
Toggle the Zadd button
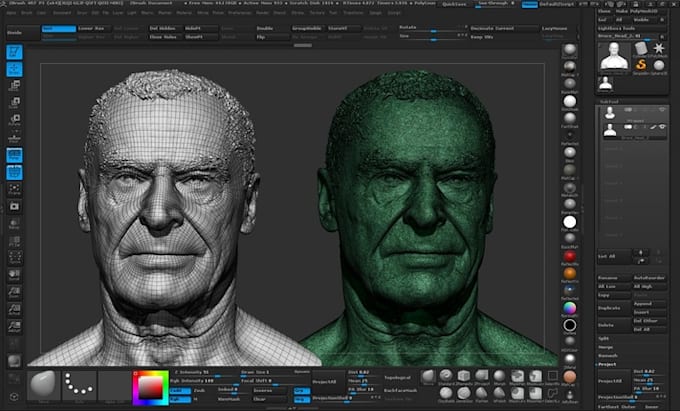(x=180, y=391)
